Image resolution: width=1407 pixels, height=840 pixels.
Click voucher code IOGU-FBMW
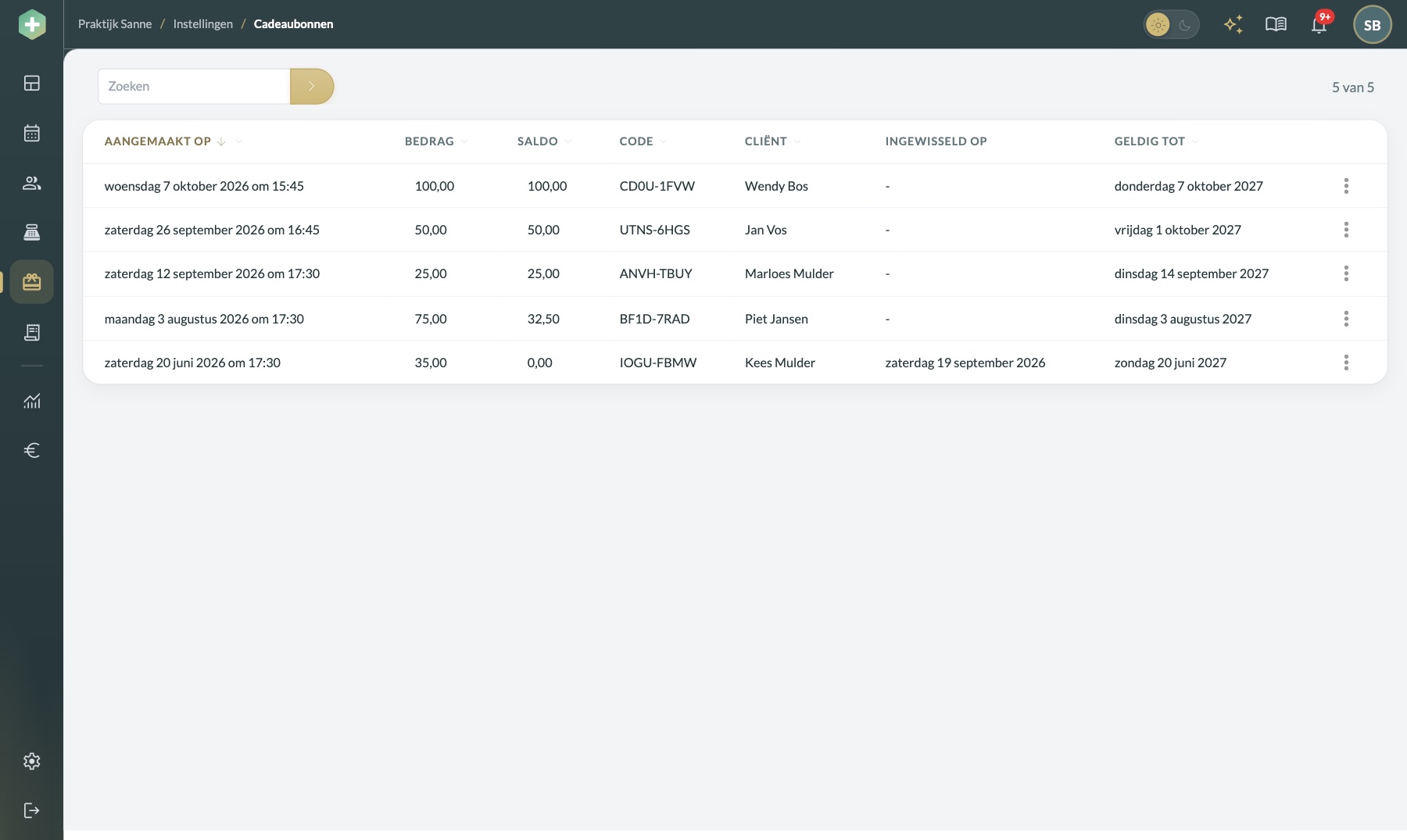(x=657, y=363)
